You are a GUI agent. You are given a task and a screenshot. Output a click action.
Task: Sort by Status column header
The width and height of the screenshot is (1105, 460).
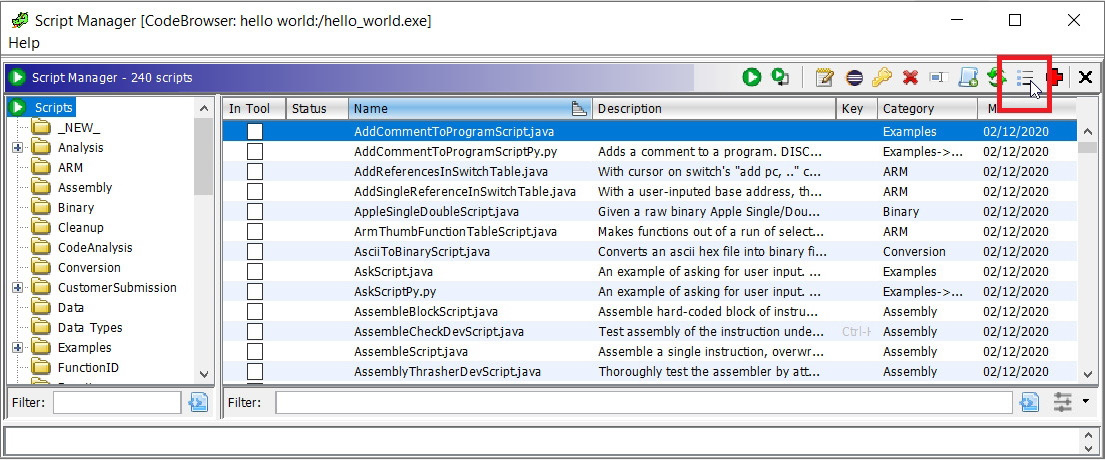317,108
